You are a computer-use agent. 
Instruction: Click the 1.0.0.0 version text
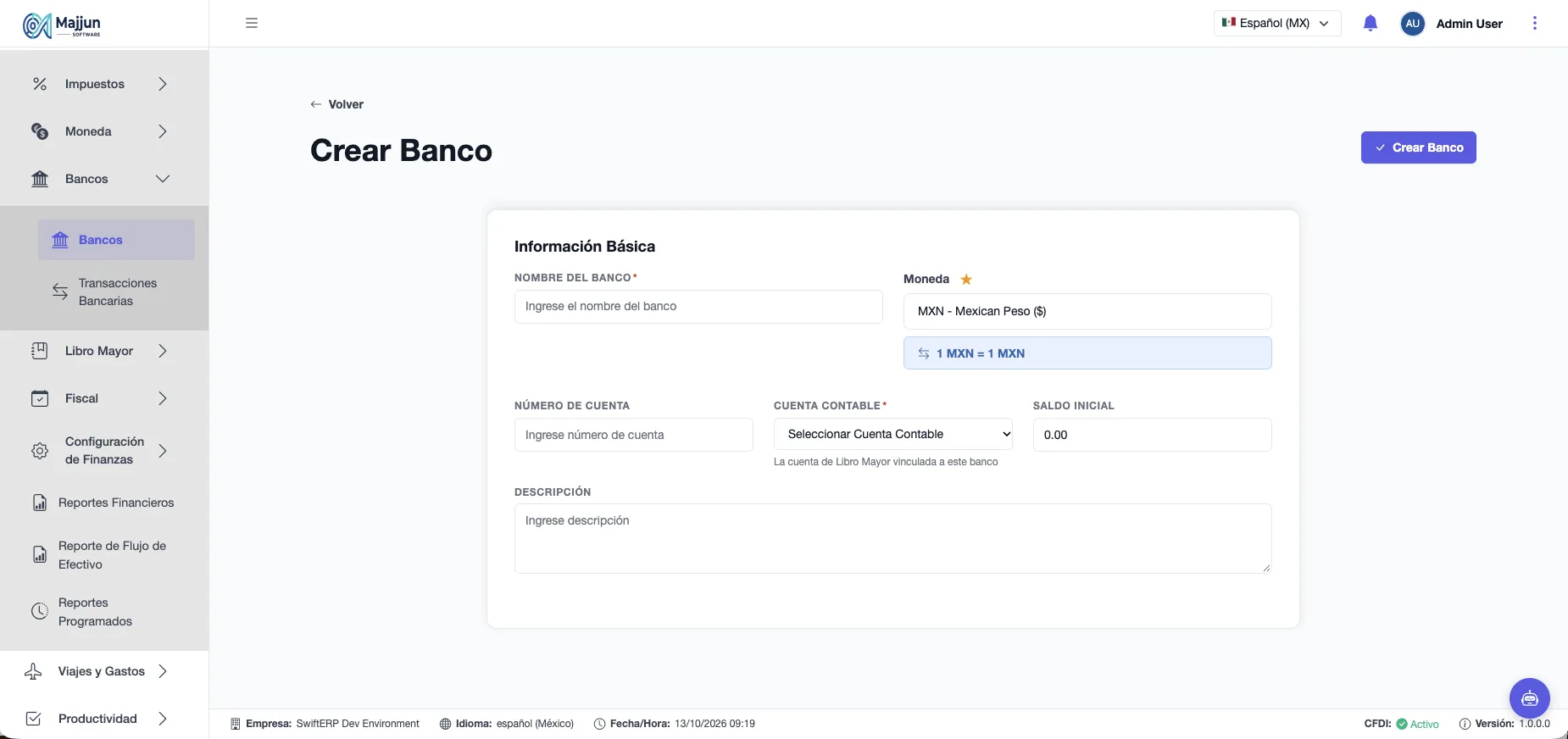click(x=1534, y=724)
